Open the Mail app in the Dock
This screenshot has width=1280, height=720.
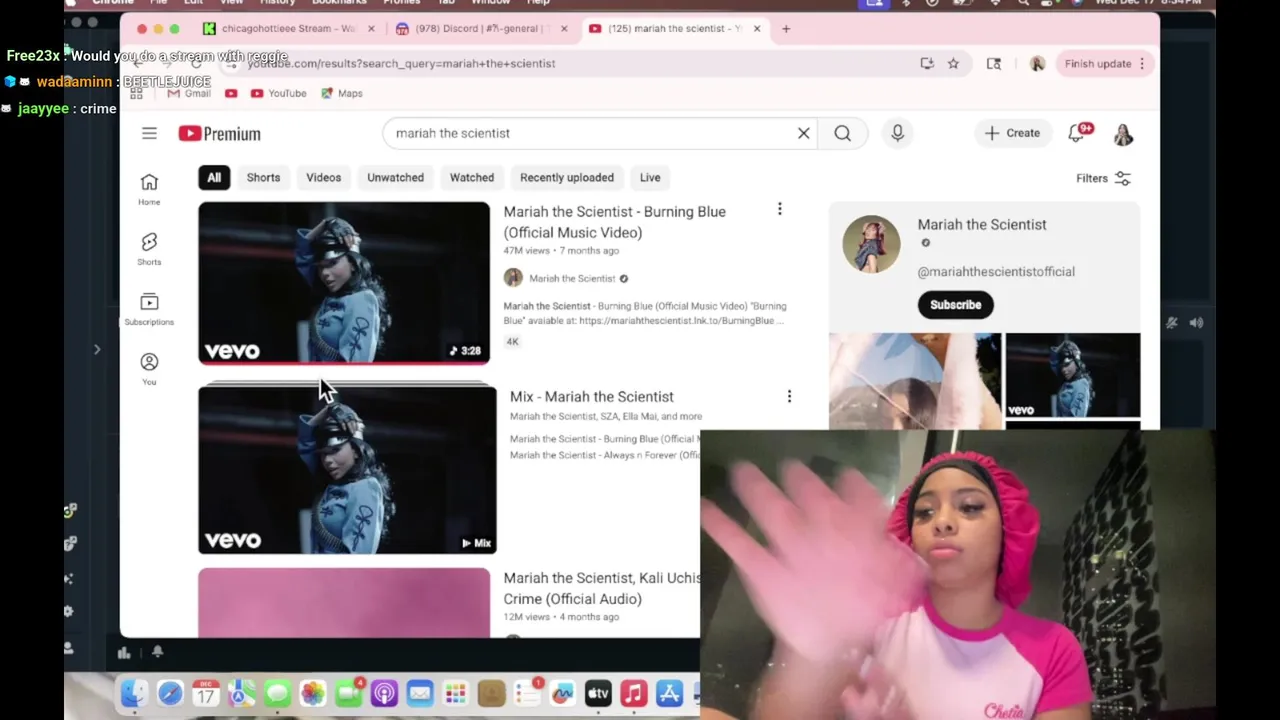(x=420, y=693)
